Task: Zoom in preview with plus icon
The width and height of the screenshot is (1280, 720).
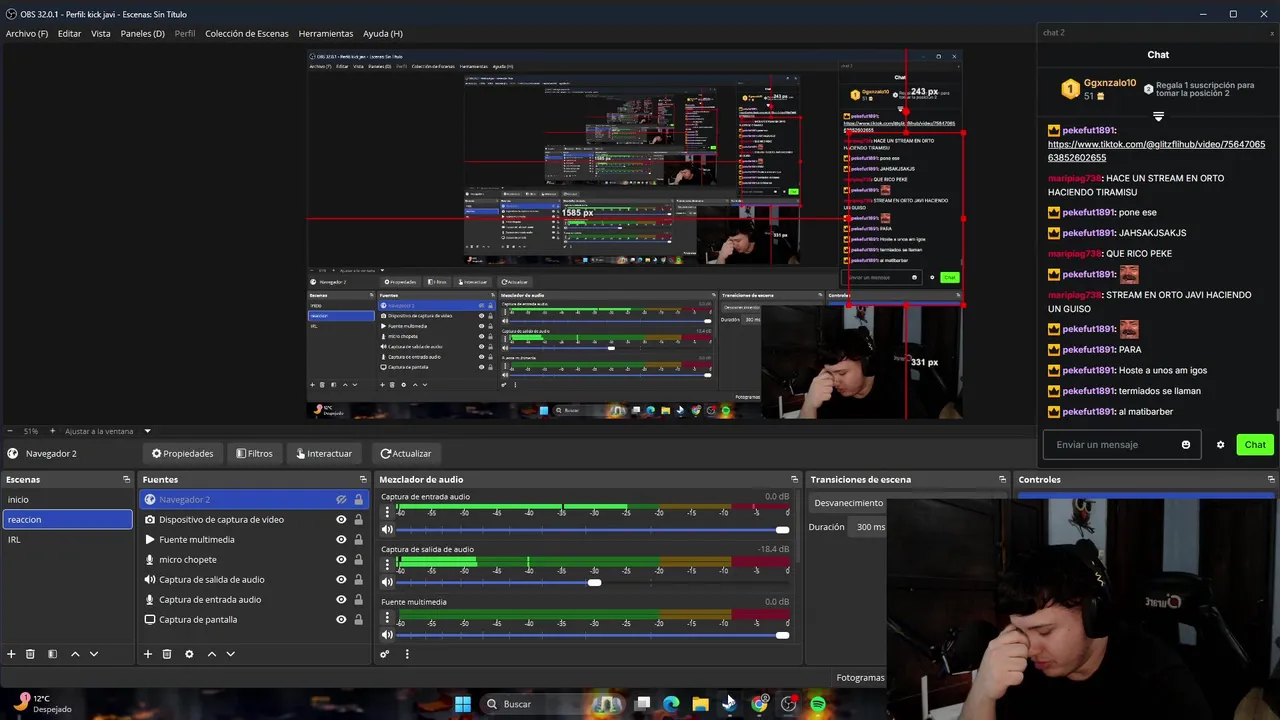Action: point(53,431)
